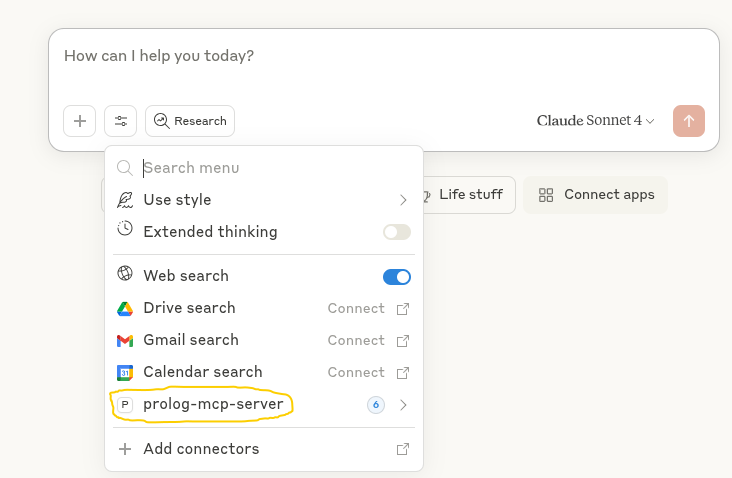Click the Gmail icon
The image size is (732, 478).
point(125,341)
